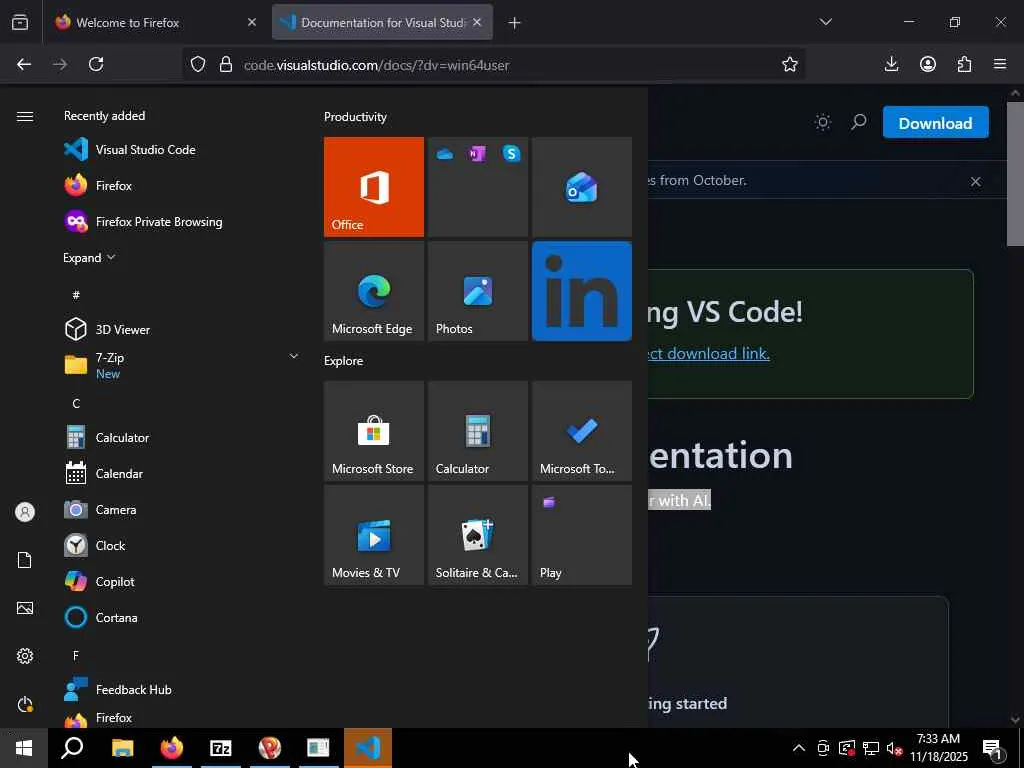The image size is (1024, 768).
Task: Open the Start menu Power options
Action: coord(25,704)
